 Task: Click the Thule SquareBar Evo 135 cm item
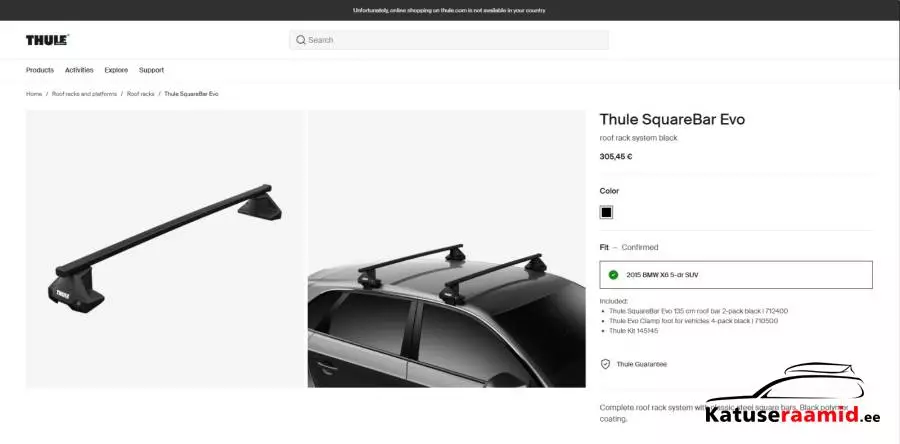pyautogui.click(x=699, y=311)
